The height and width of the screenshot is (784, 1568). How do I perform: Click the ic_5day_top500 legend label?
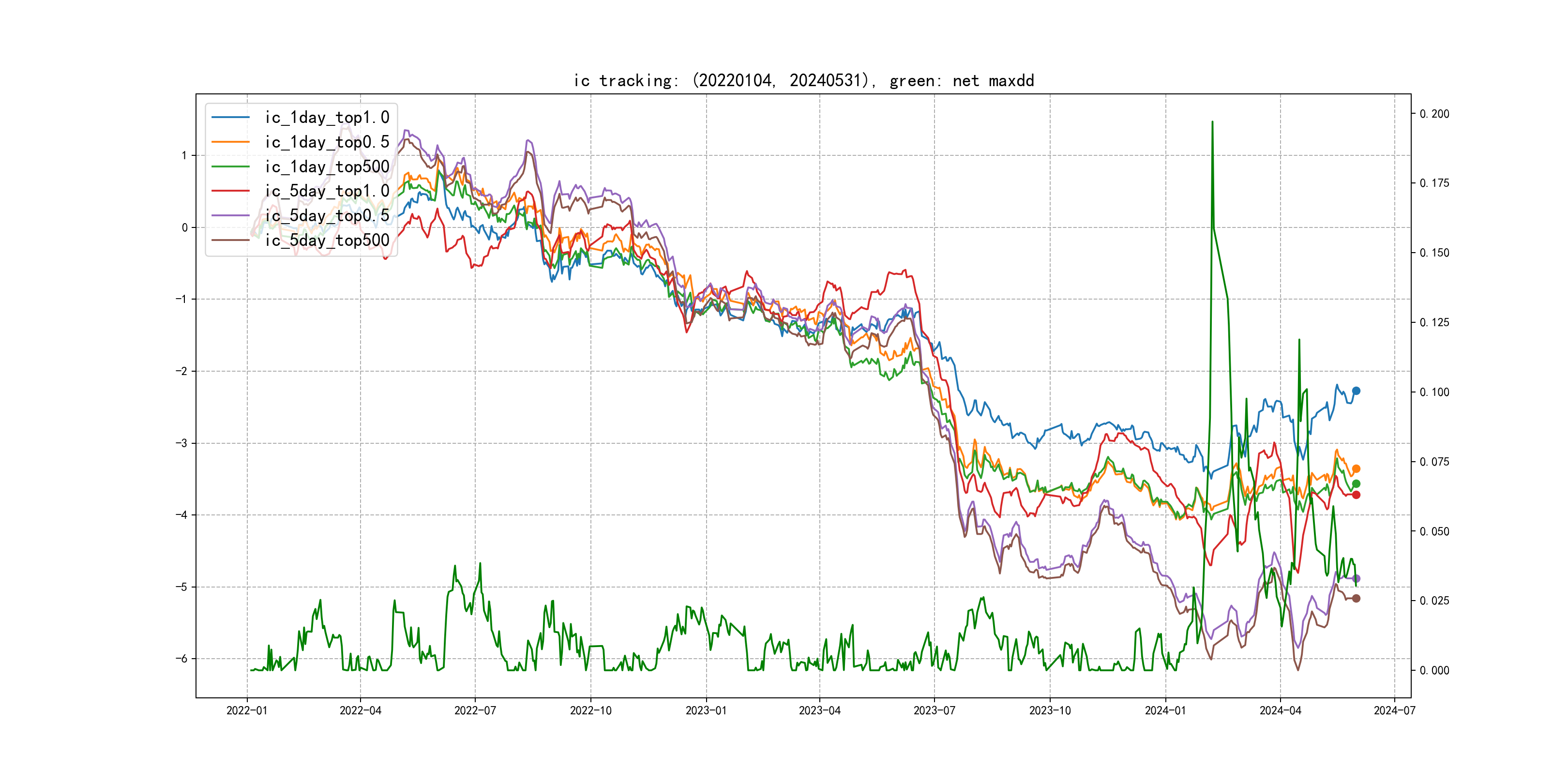[327, 240]
